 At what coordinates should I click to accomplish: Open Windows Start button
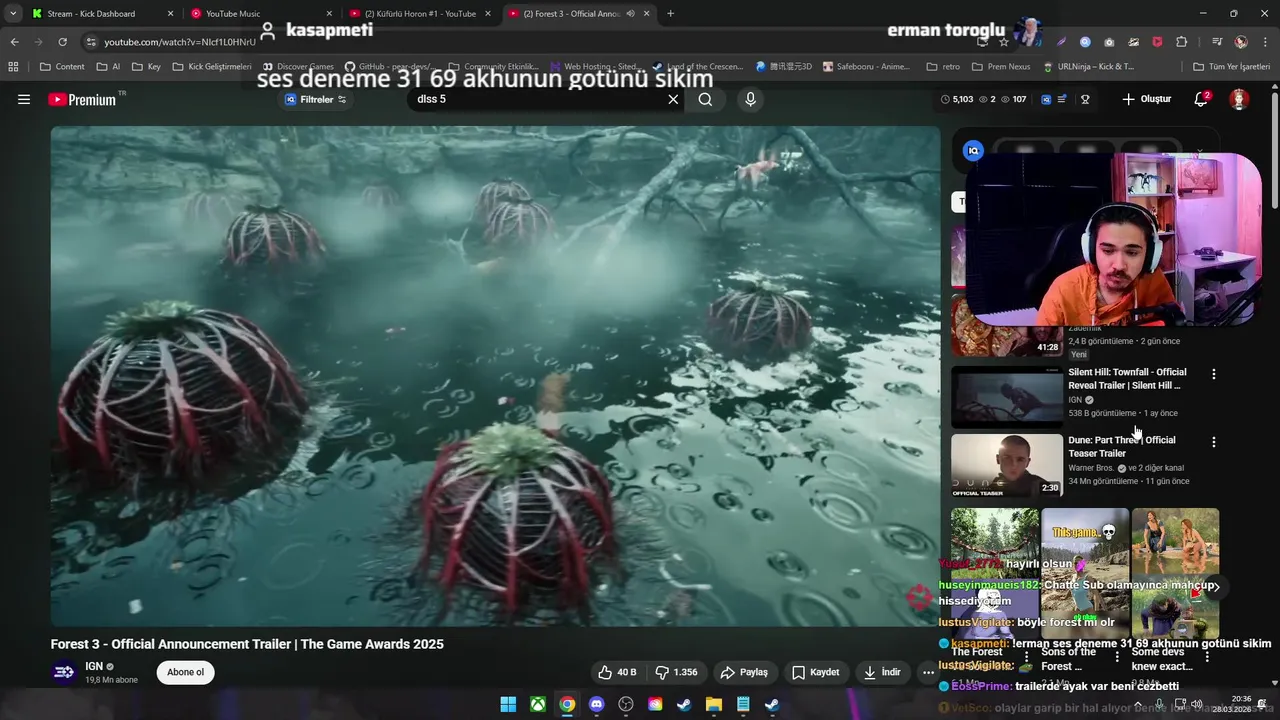pyautogui.click(x=508, y=704)
